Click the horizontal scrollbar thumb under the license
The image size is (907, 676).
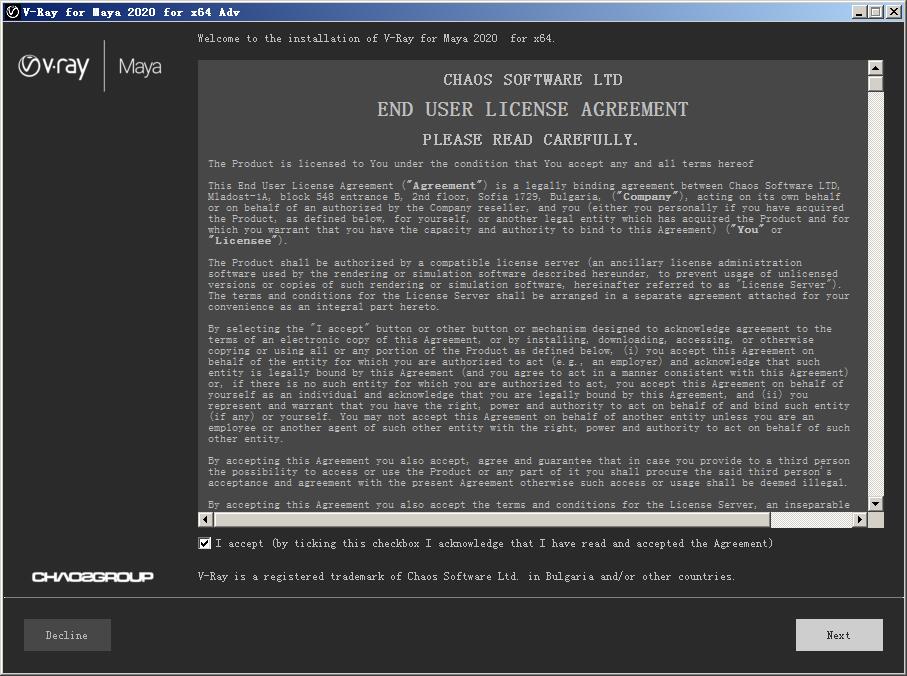pos(492,519)
